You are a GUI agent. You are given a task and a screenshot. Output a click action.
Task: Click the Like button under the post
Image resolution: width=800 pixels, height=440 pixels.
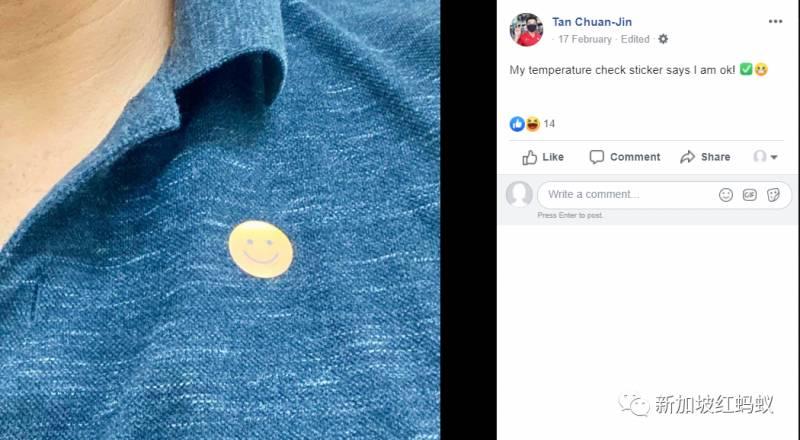tap(543, 157)
